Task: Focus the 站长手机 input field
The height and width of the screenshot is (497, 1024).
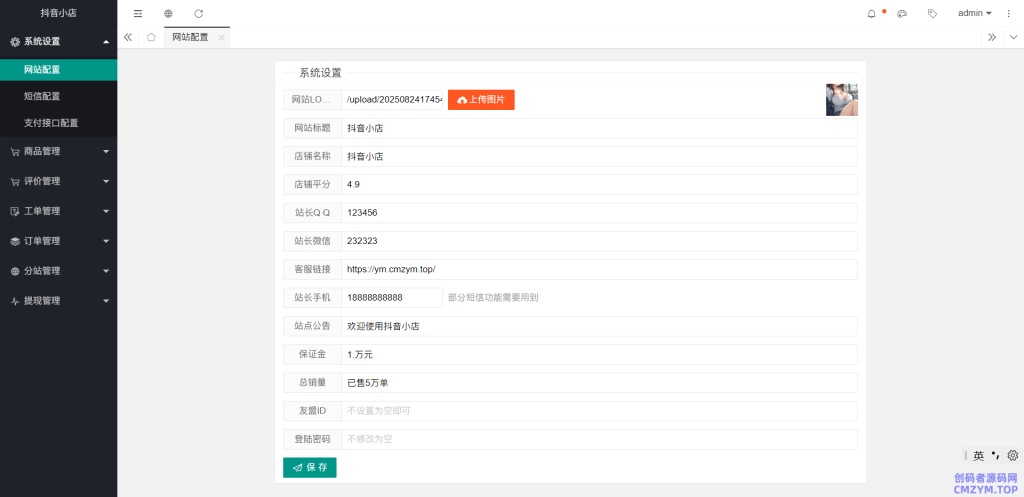Action: (x=392, y=298)
